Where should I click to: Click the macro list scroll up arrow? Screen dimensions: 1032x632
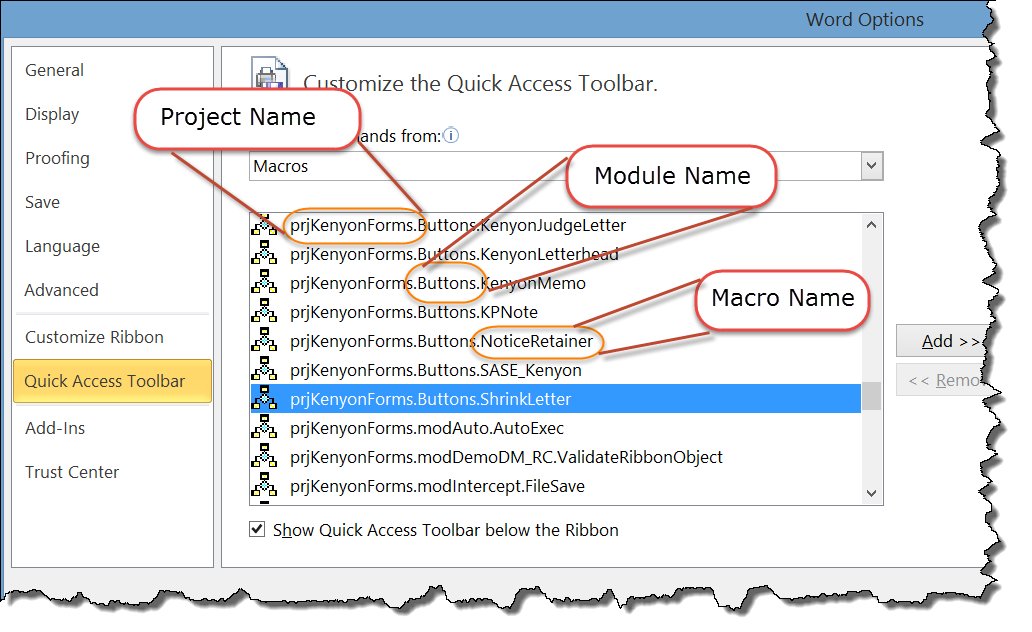[x=871, y=224]
